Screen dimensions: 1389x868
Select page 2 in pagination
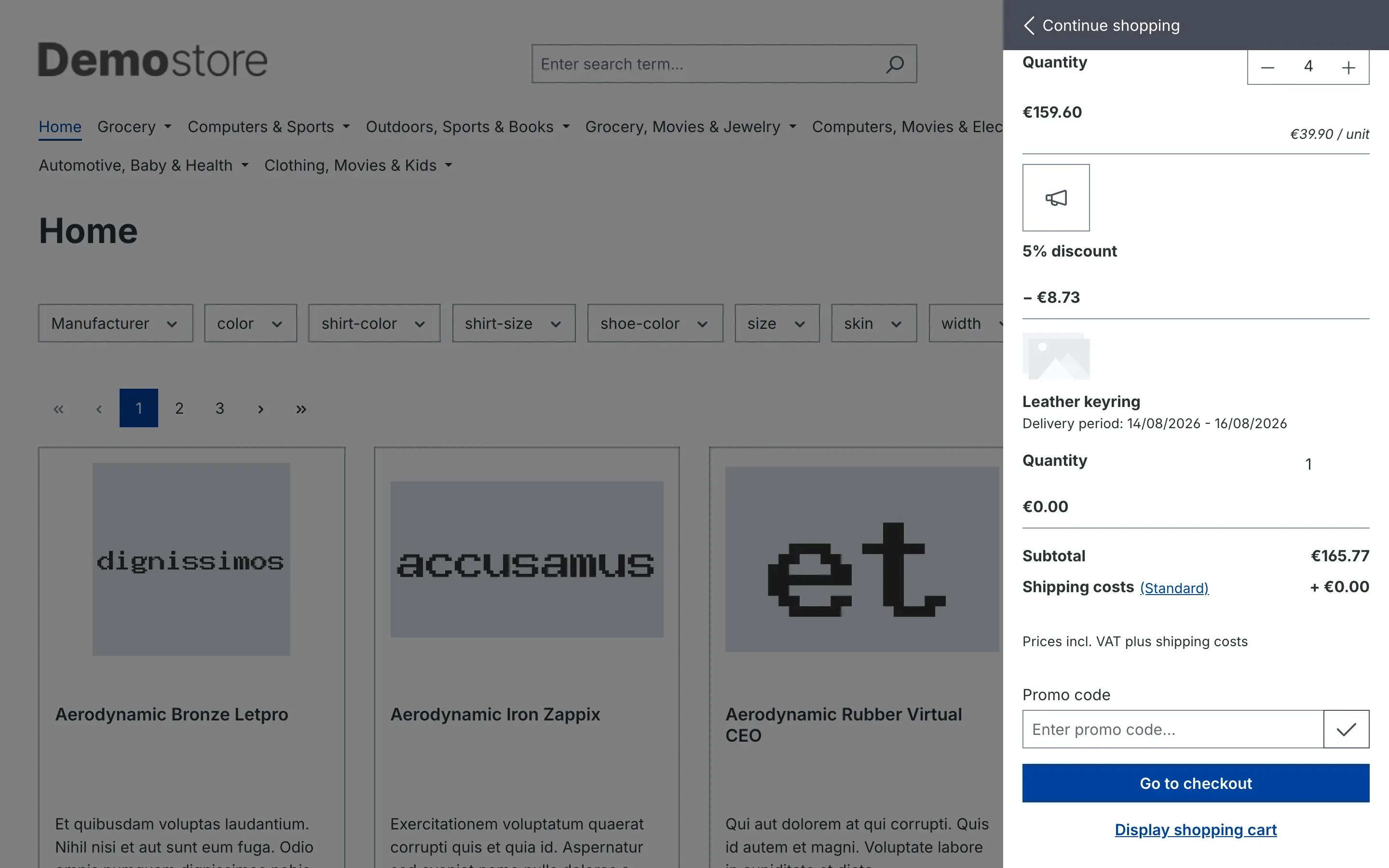pyautogui.click(x=179, y=408)
